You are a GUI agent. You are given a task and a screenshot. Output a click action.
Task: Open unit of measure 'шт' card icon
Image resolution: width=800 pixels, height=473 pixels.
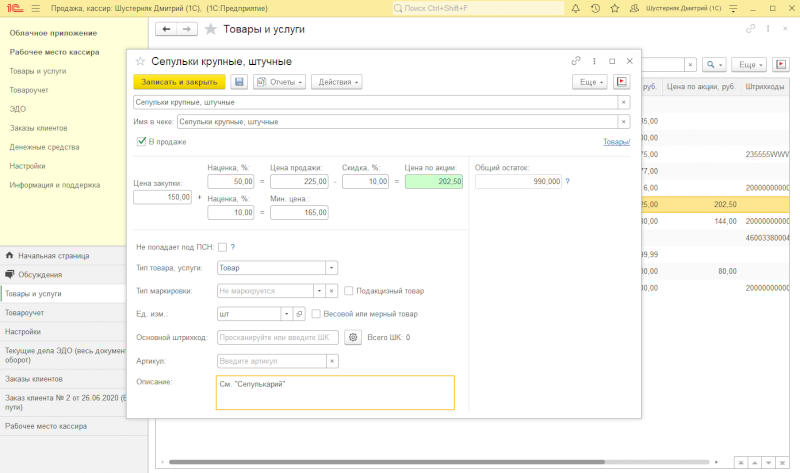299,314
